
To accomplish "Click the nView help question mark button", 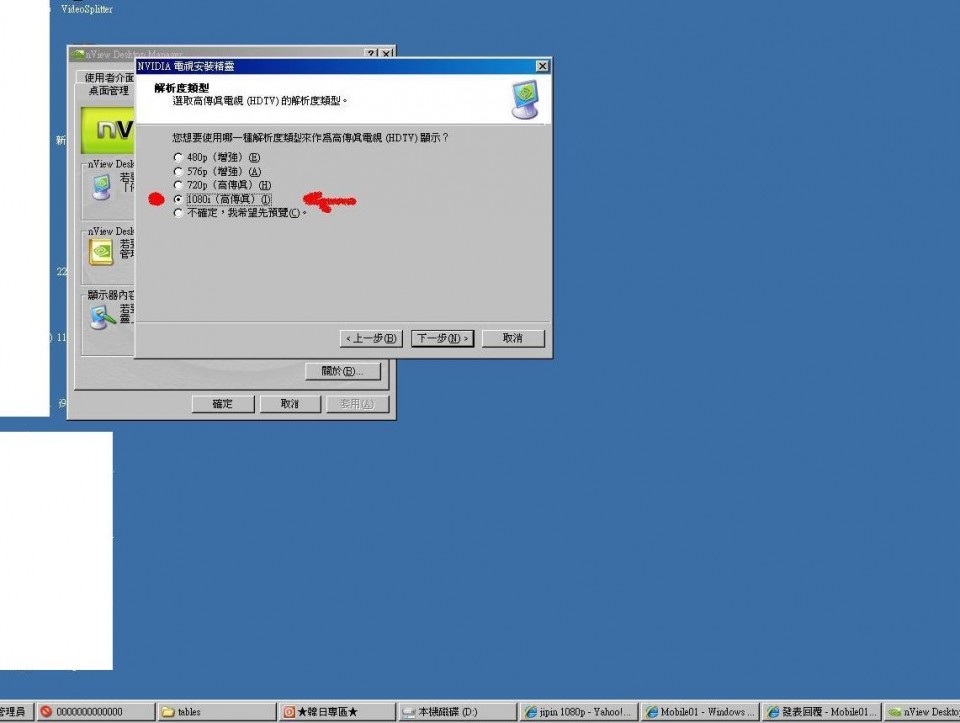I will point(371,54).
